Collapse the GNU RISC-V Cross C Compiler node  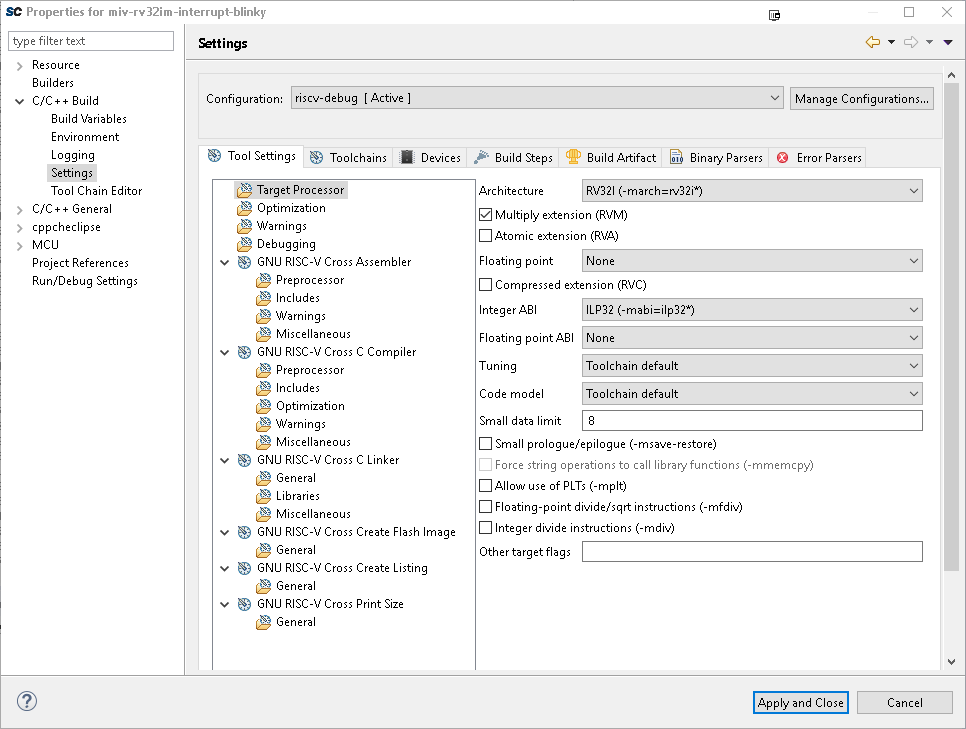point(225,352)
